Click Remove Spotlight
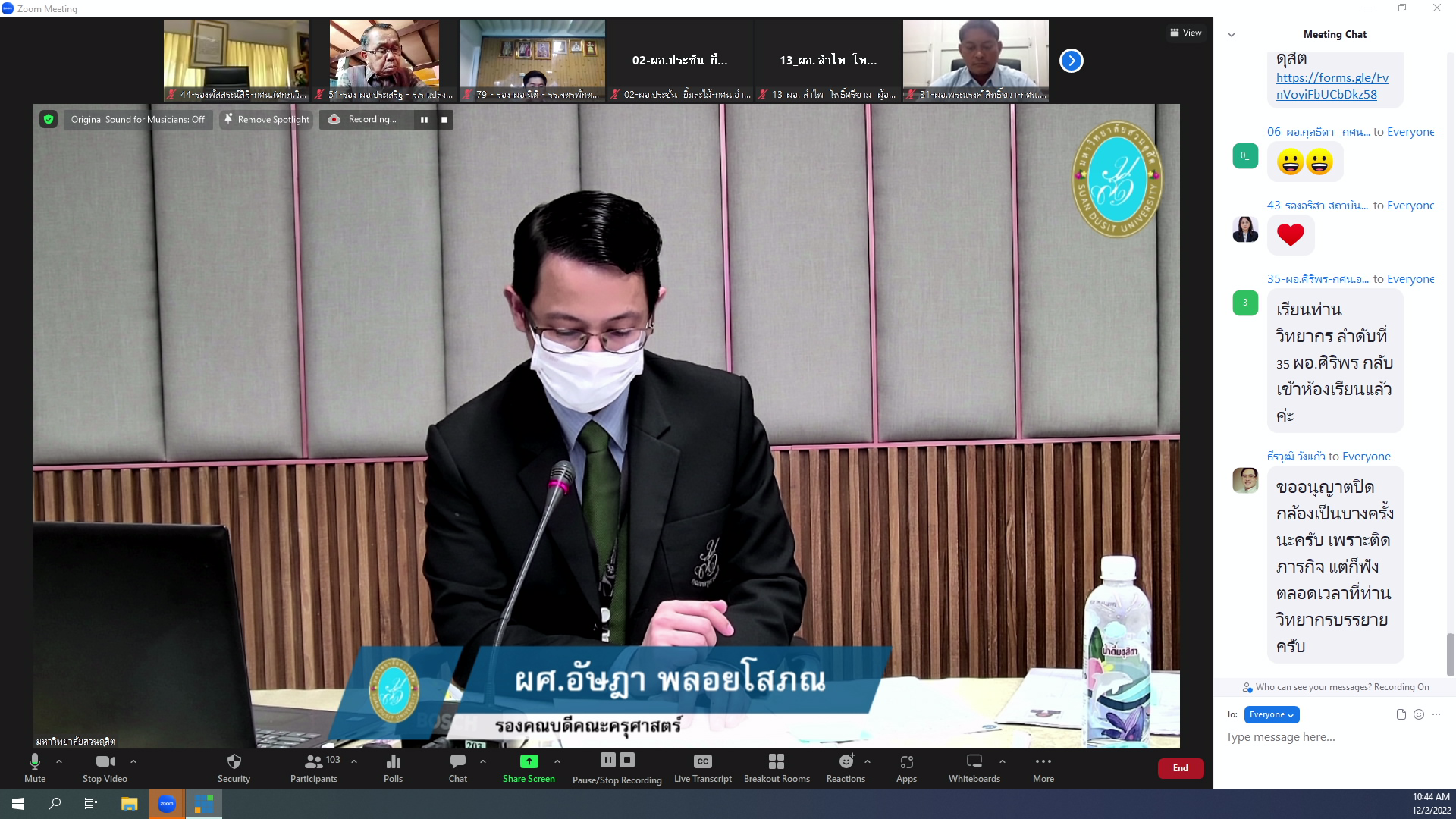Viewport: 1456px width, 819px height. coord(266,119)
